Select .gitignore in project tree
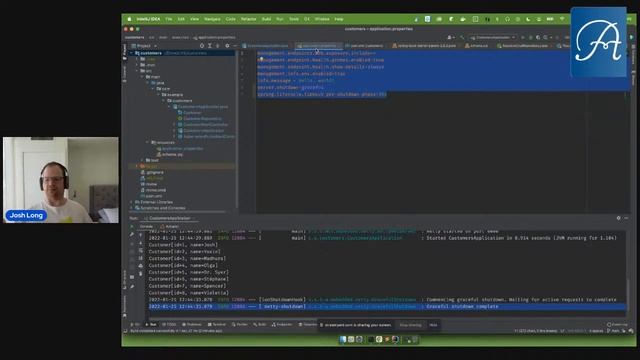 (x=152, y=172)
